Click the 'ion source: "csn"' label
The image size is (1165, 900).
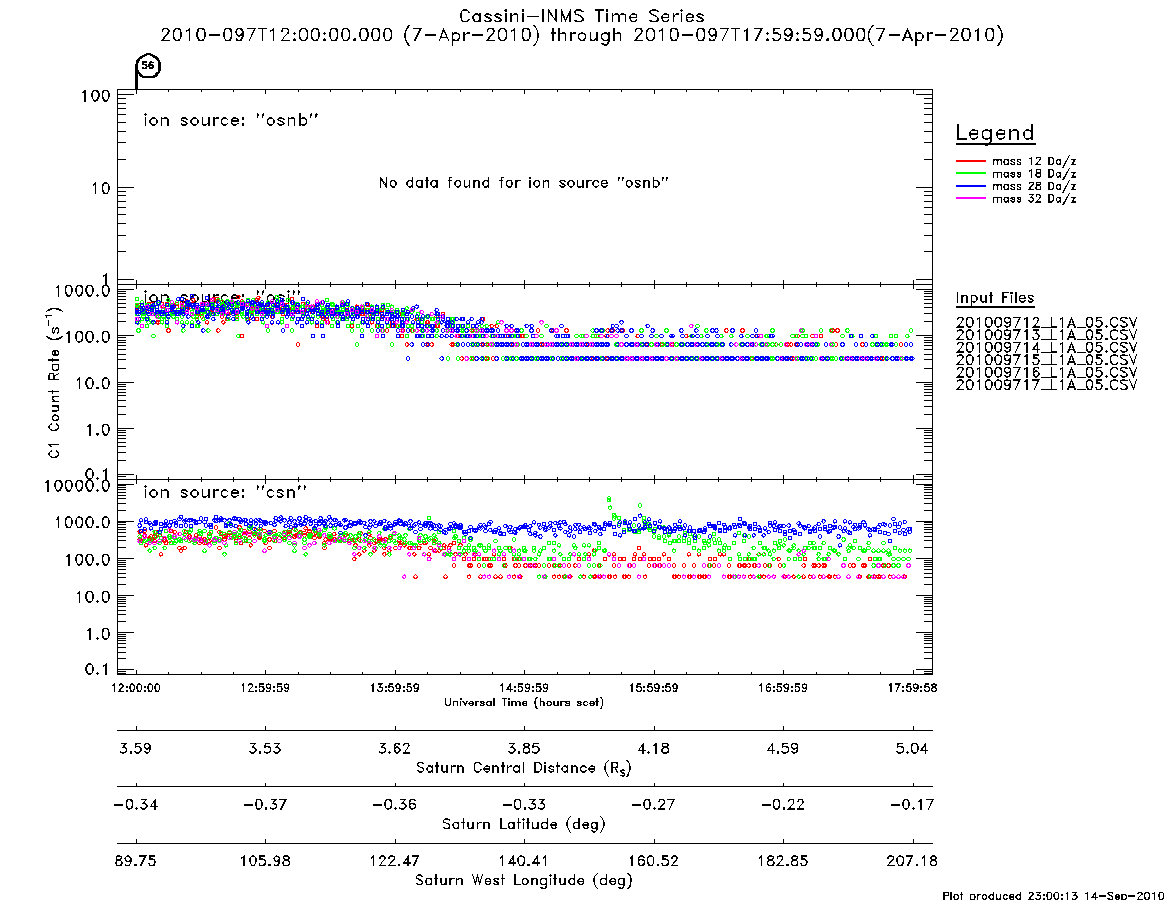click(225, 493)
